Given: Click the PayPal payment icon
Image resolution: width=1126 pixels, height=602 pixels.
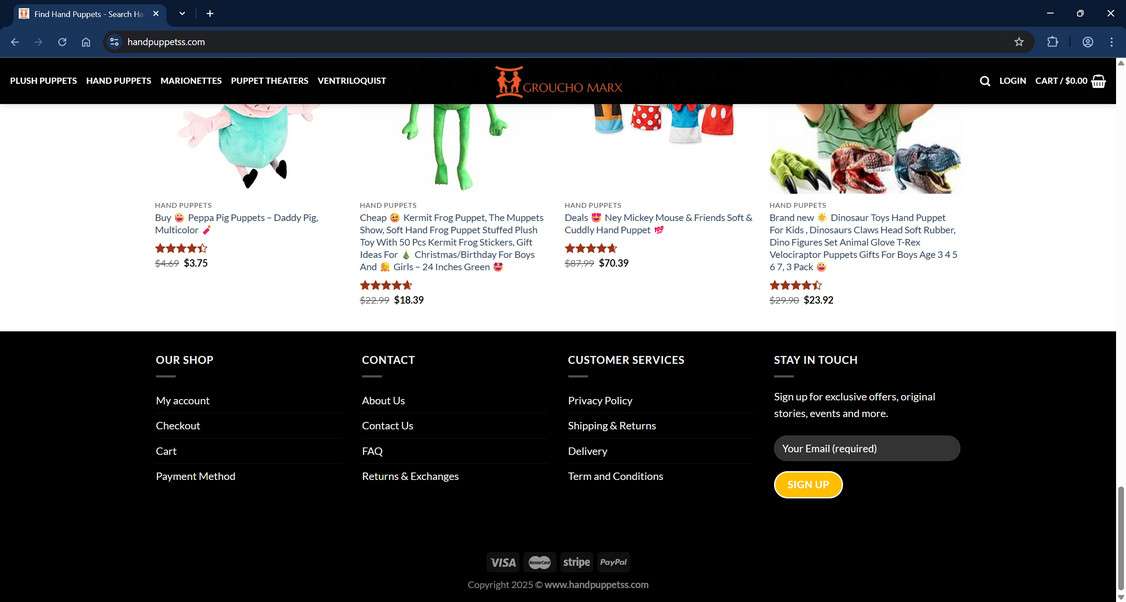Looking at the screenshot, I should [613, 562].
